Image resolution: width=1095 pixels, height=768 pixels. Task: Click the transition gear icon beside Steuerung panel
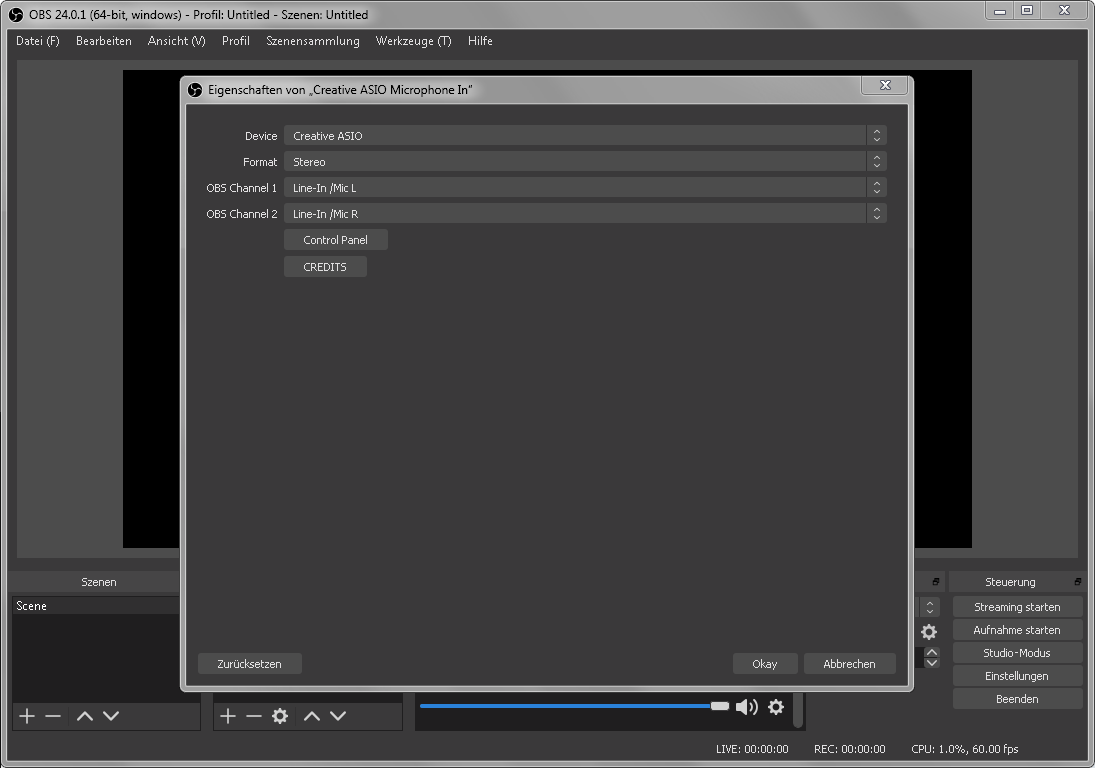(x=929, y=632)
